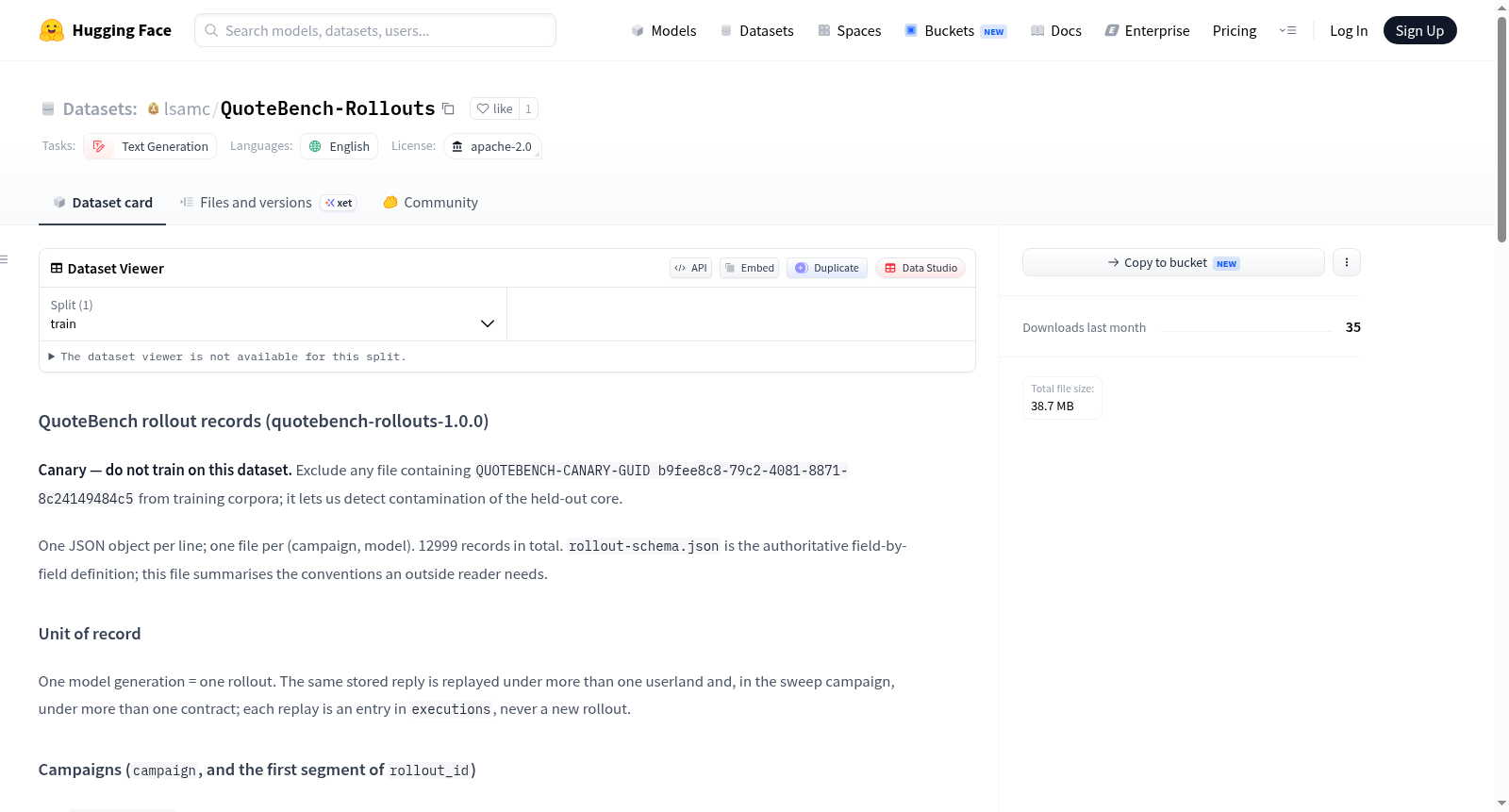Image resolution: width=1509 pixels, height=812 pixels.
Task: Open the Enterprise nav link
Action: (x=1148, y=31)
